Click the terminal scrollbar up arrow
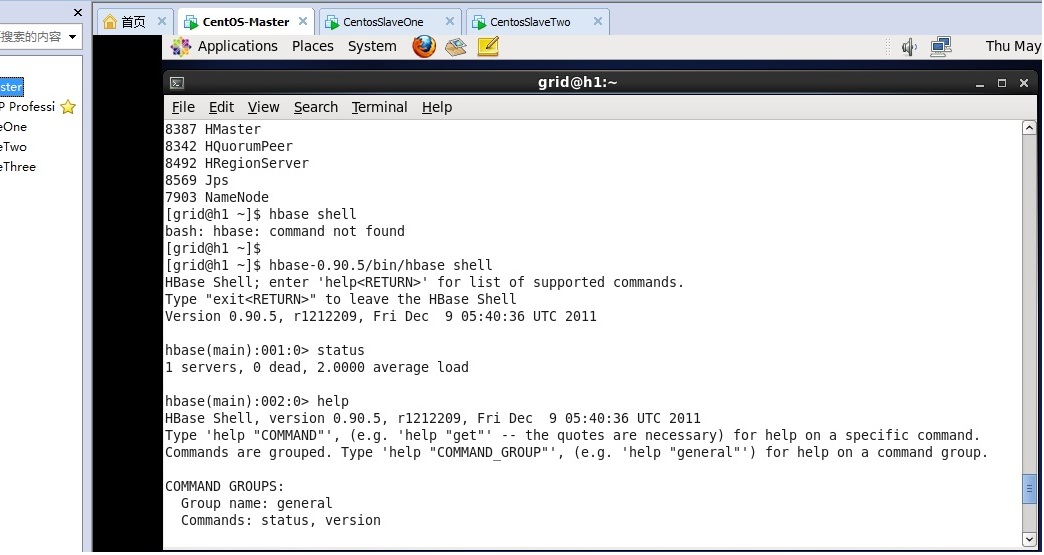The image size is (1044, 555). (1029, 127)
